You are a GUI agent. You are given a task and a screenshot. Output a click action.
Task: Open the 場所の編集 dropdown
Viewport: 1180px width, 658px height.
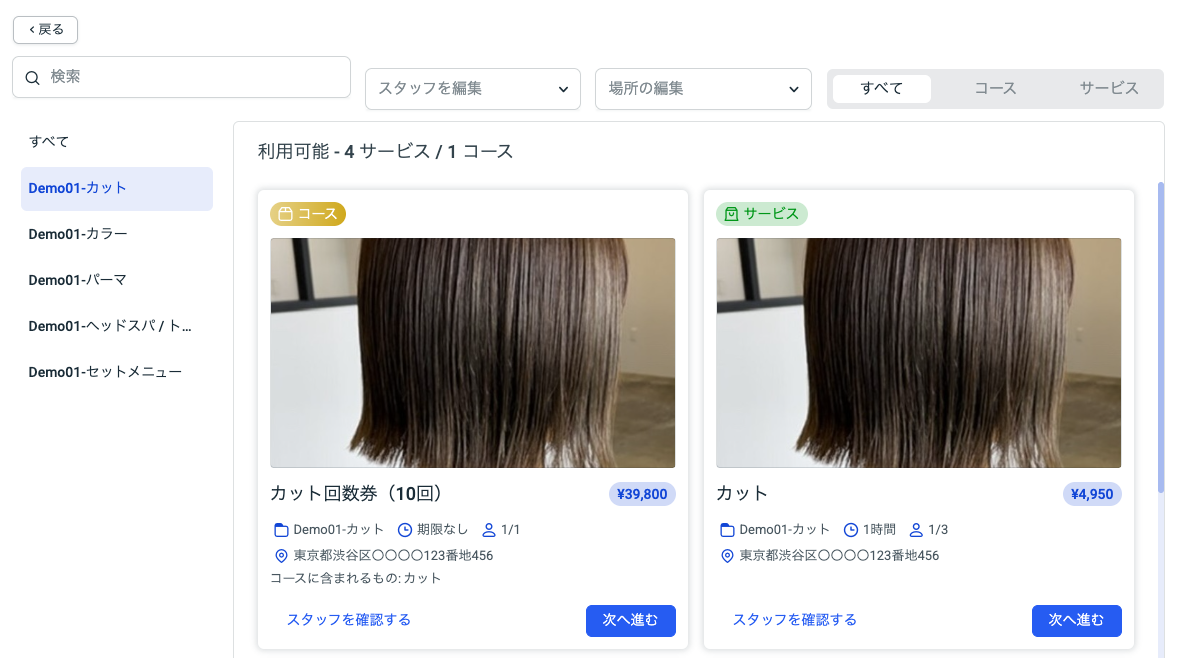(x=703, y=89)
